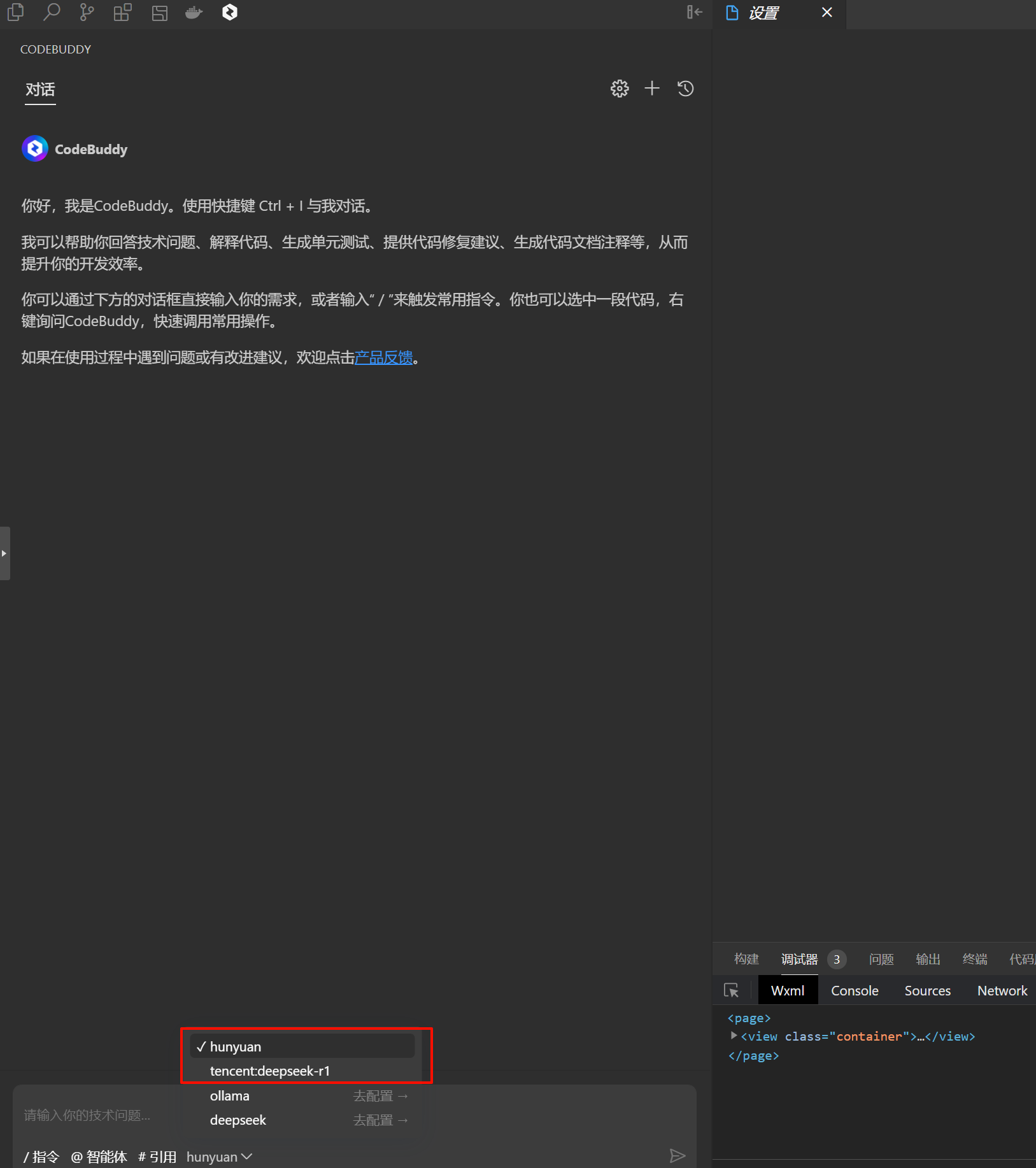The width and height of the screenshot is (1036, 1168).
Task: Switch to the 问题 panel tab
Action: (881, 959)
